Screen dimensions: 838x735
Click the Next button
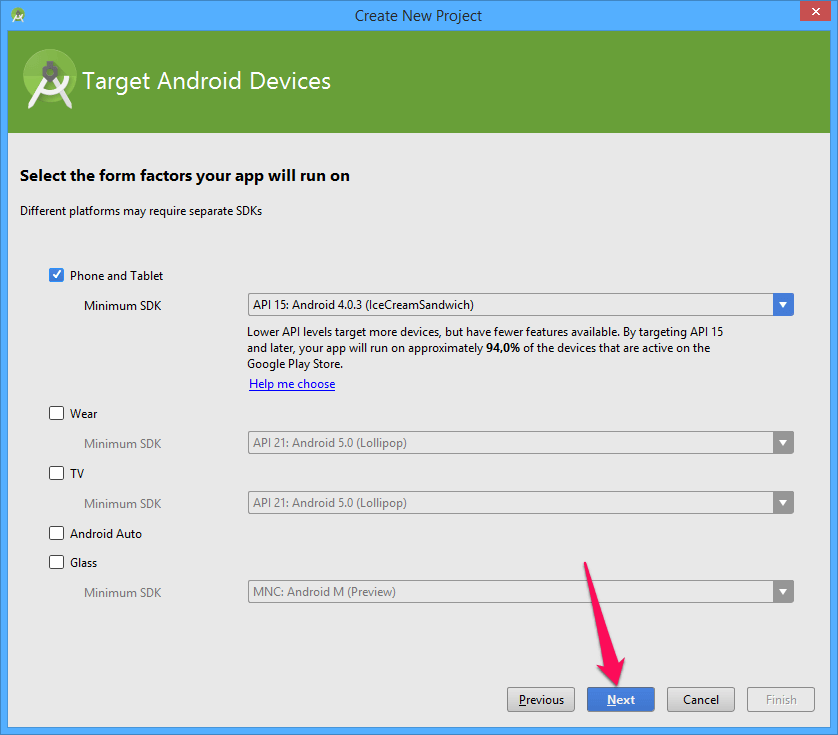pyautogui.click(x=620, y=700)
